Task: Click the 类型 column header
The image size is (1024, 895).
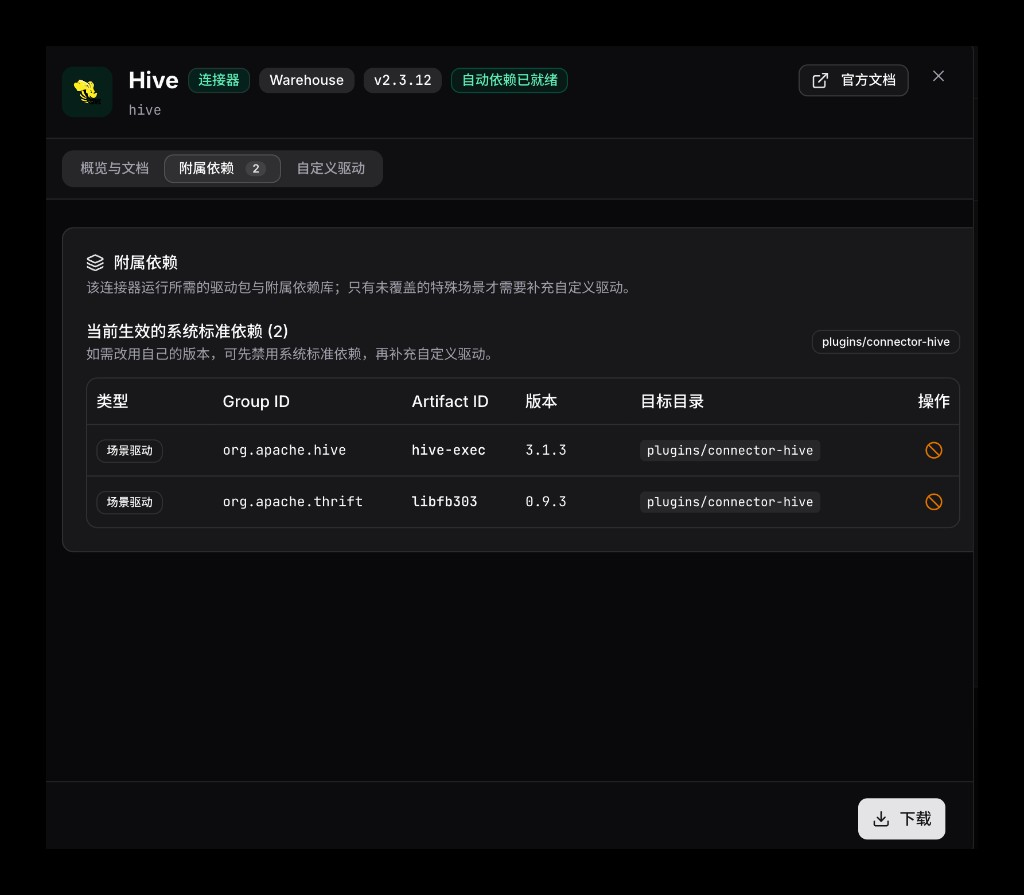Action: click(x=112, y=401)
